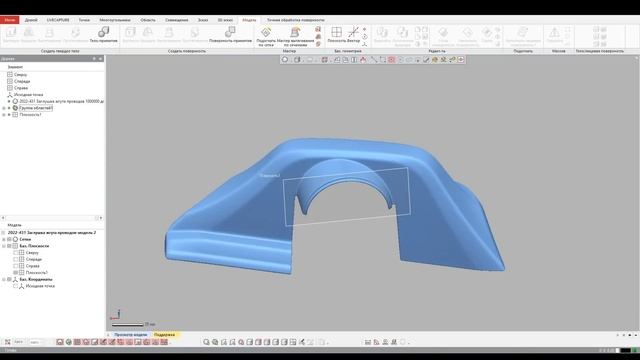Toggle visibility checkbox for Сверху plane

coord(16,253)
